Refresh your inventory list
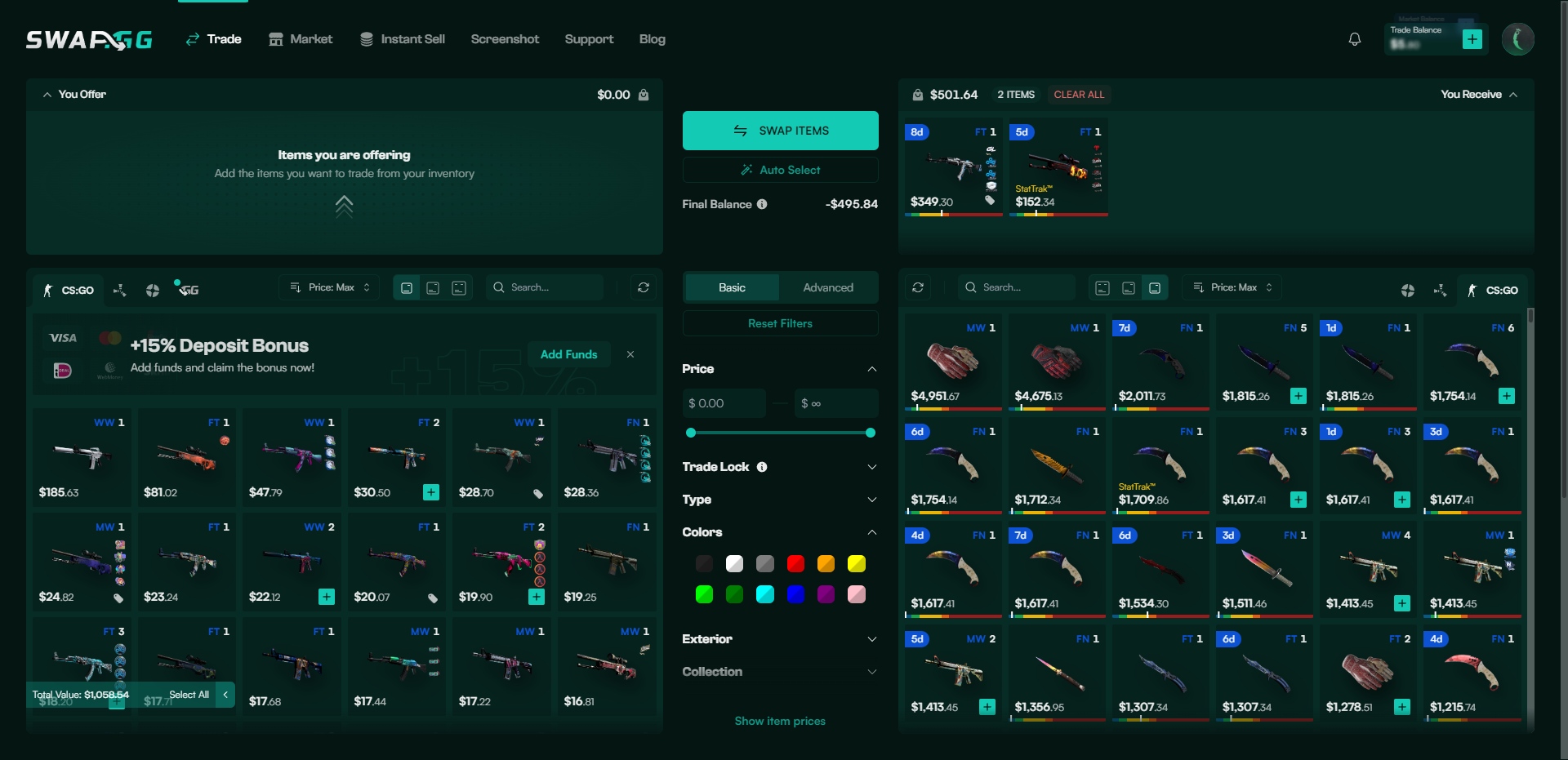This screenshot has width=1568, height=760. (x=644, y=287)
